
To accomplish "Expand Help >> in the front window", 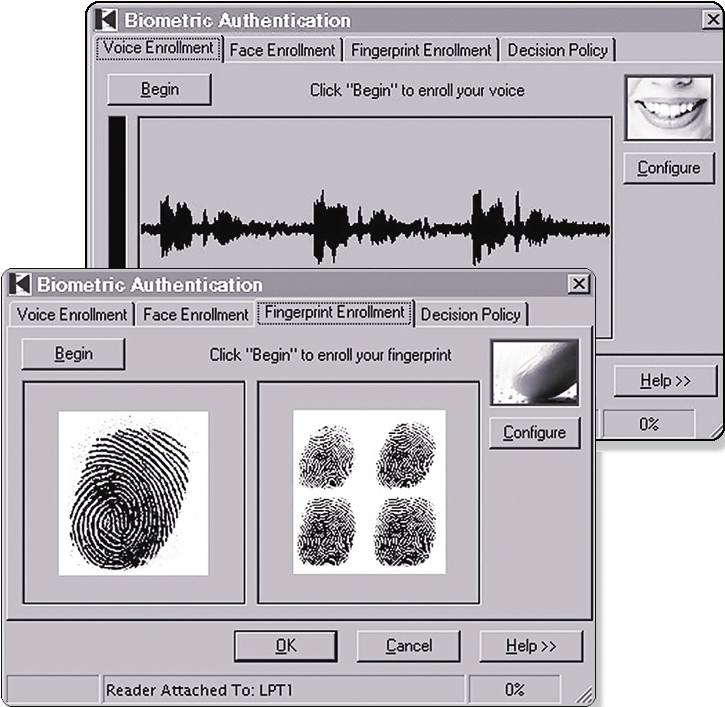I will pos(531,646).
